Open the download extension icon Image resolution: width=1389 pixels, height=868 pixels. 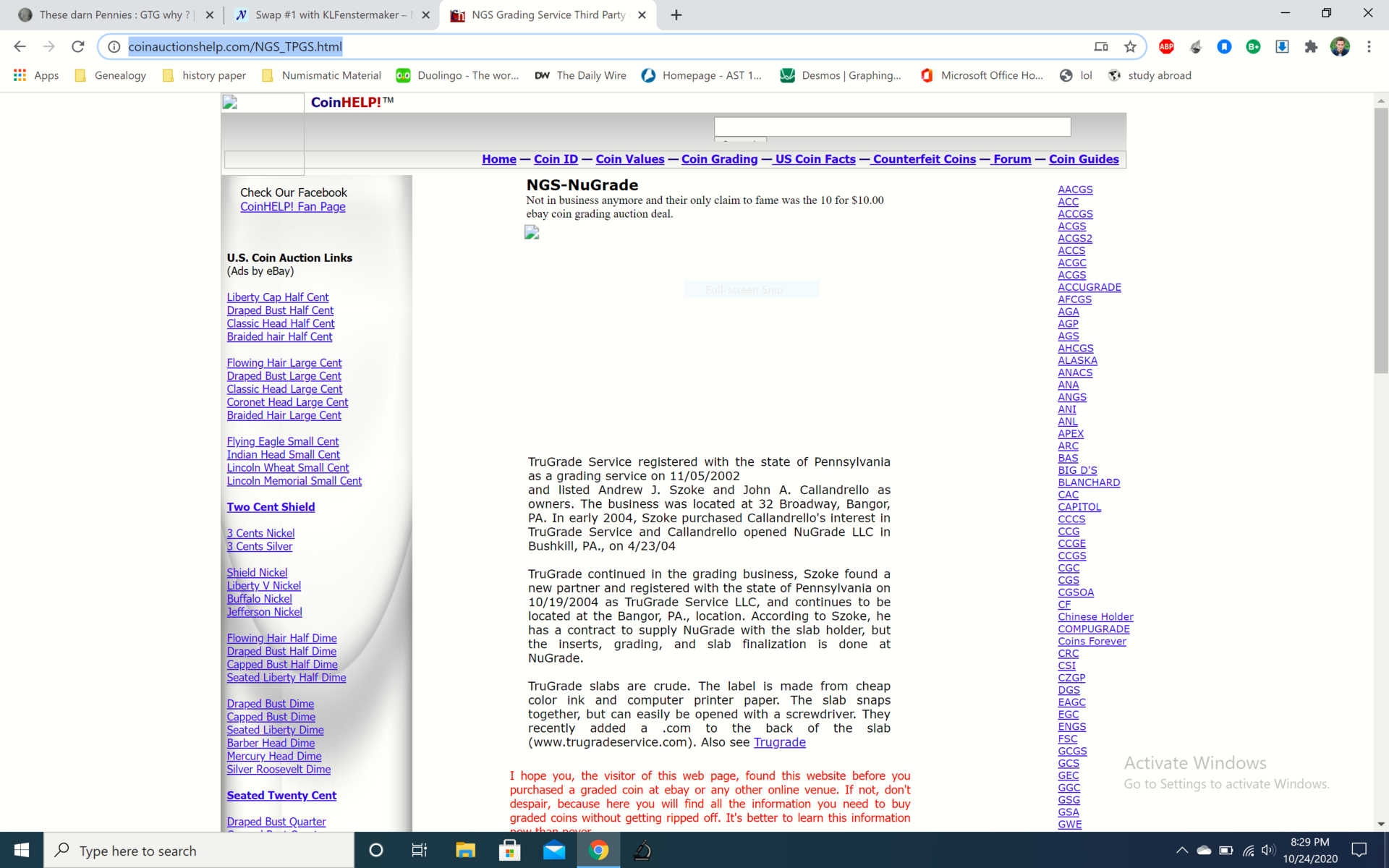pos(1282,47)
